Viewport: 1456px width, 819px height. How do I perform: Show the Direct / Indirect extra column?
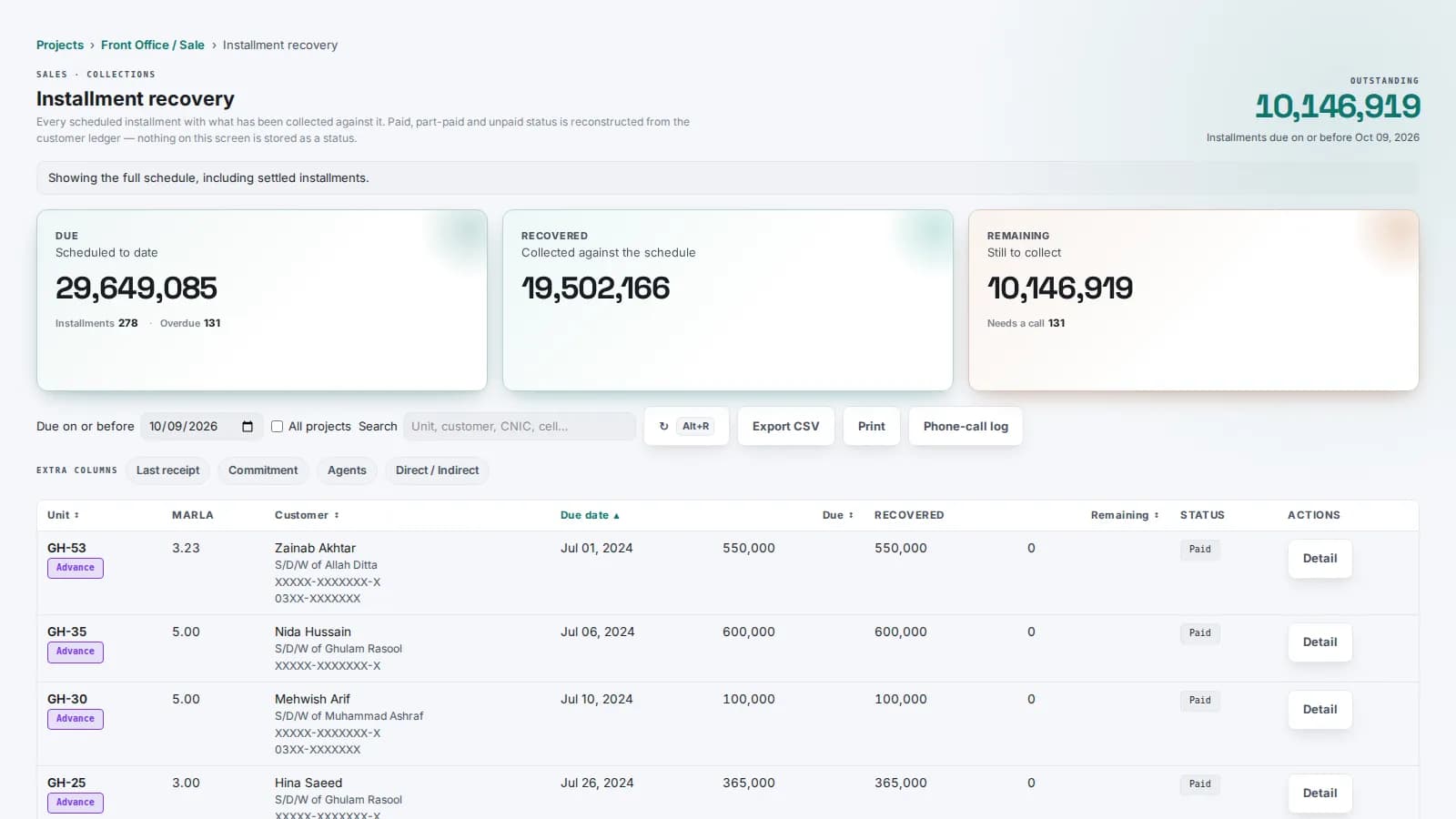[437, 470]
